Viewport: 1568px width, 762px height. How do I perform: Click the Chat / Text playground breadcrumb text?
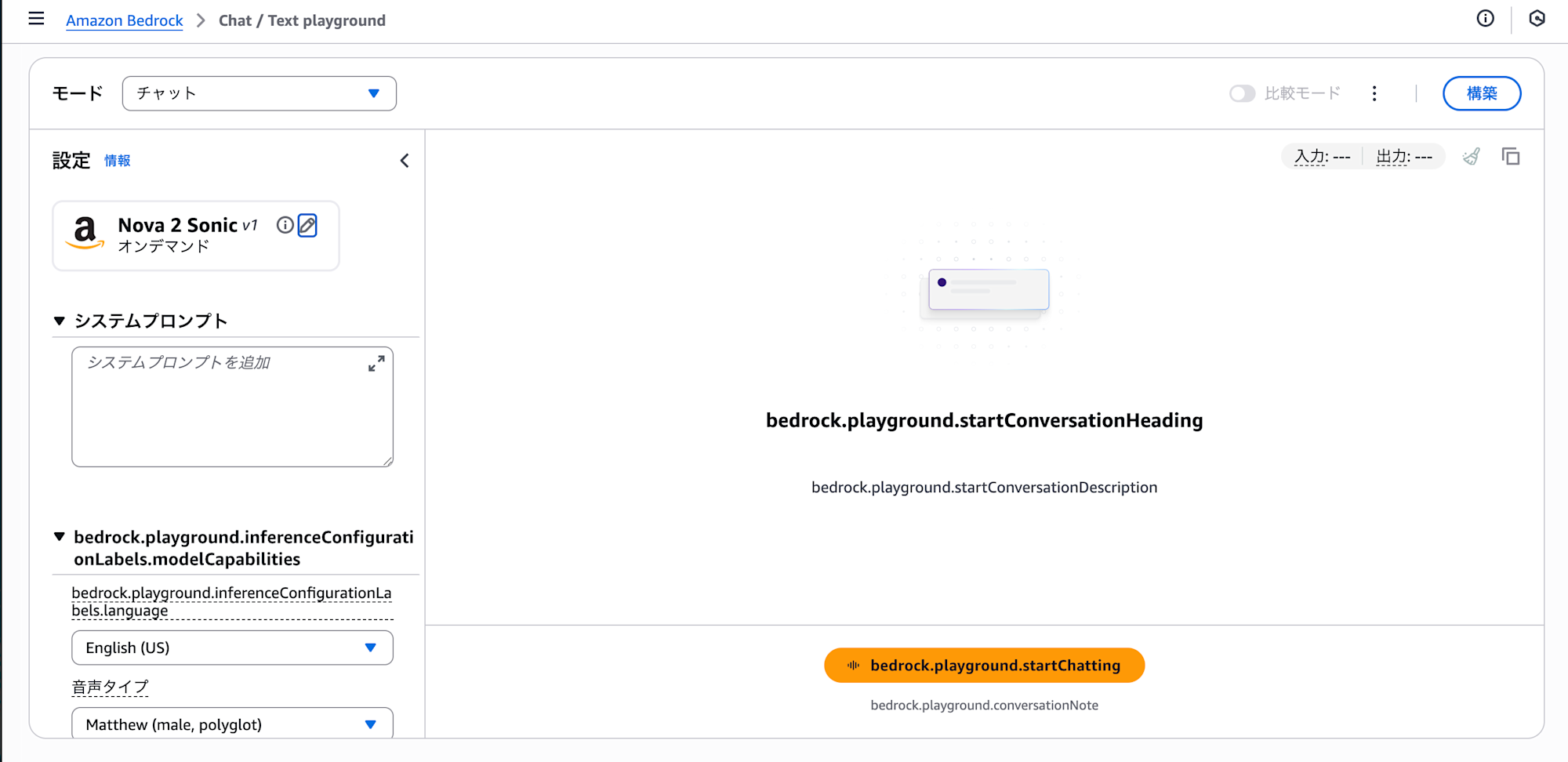[x=302, y=20]
